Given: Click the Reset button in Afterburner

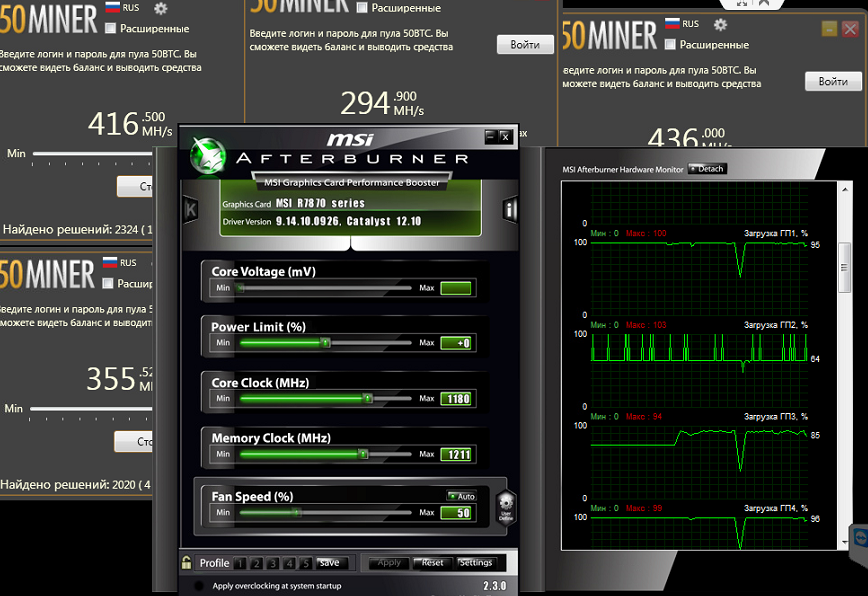Looking at the screenshot, I should tap(432, 563).
